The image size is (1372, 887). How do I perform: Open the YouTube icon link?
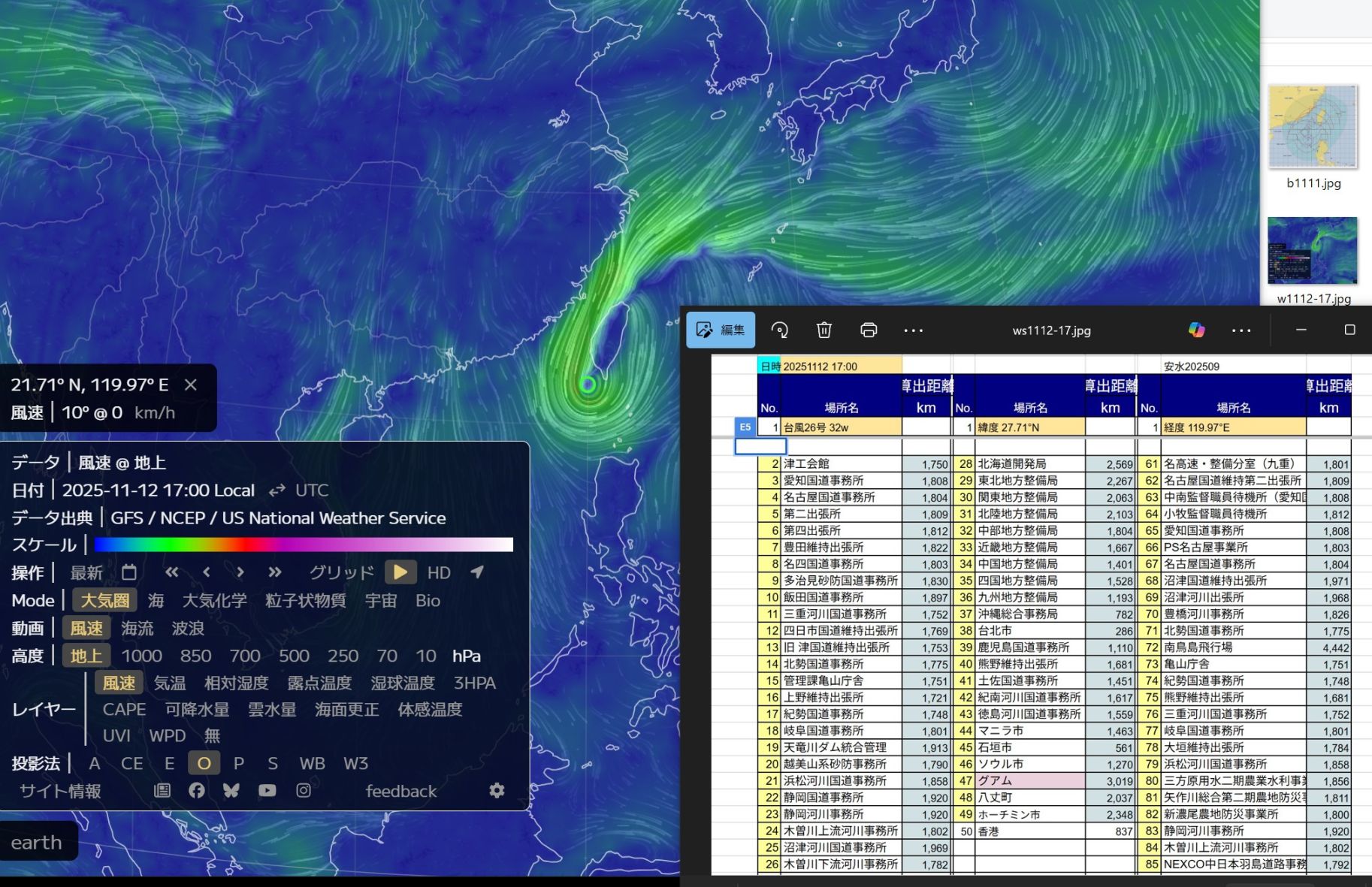pyautogui.click(x=267, y=791)
